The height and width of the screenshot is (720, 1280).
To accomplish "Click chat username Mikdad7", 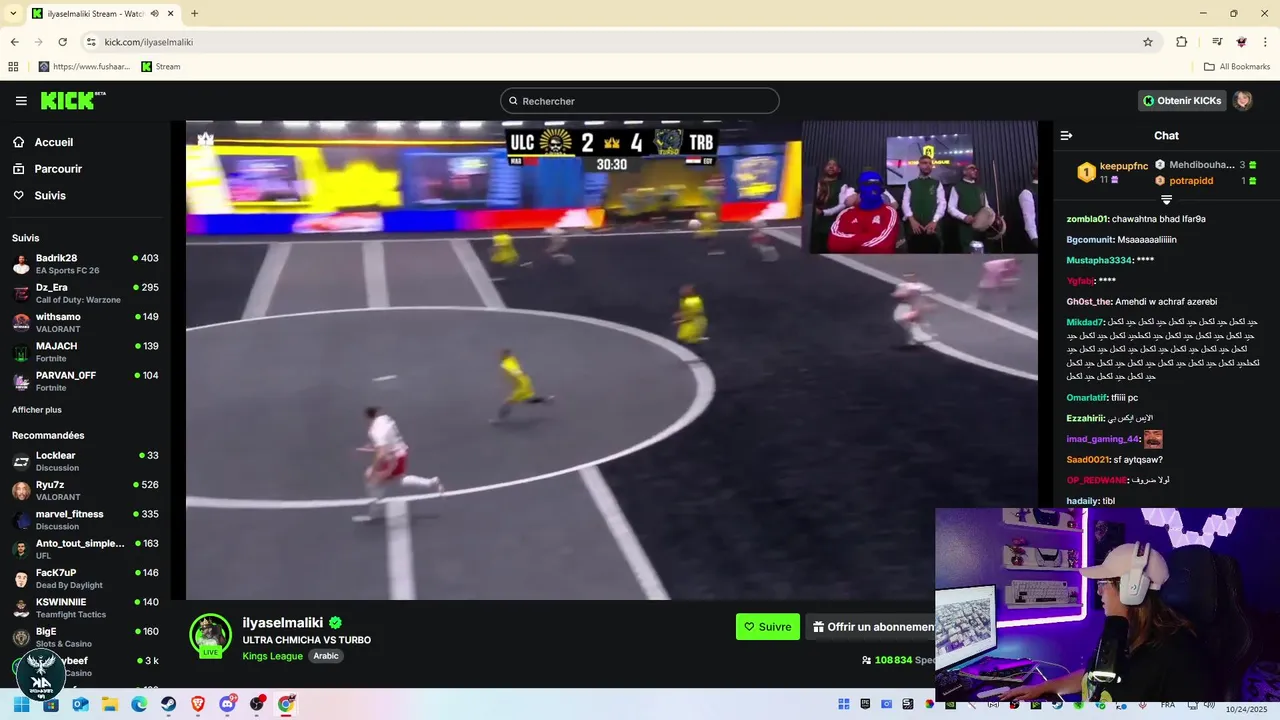I will [1085, 322].
